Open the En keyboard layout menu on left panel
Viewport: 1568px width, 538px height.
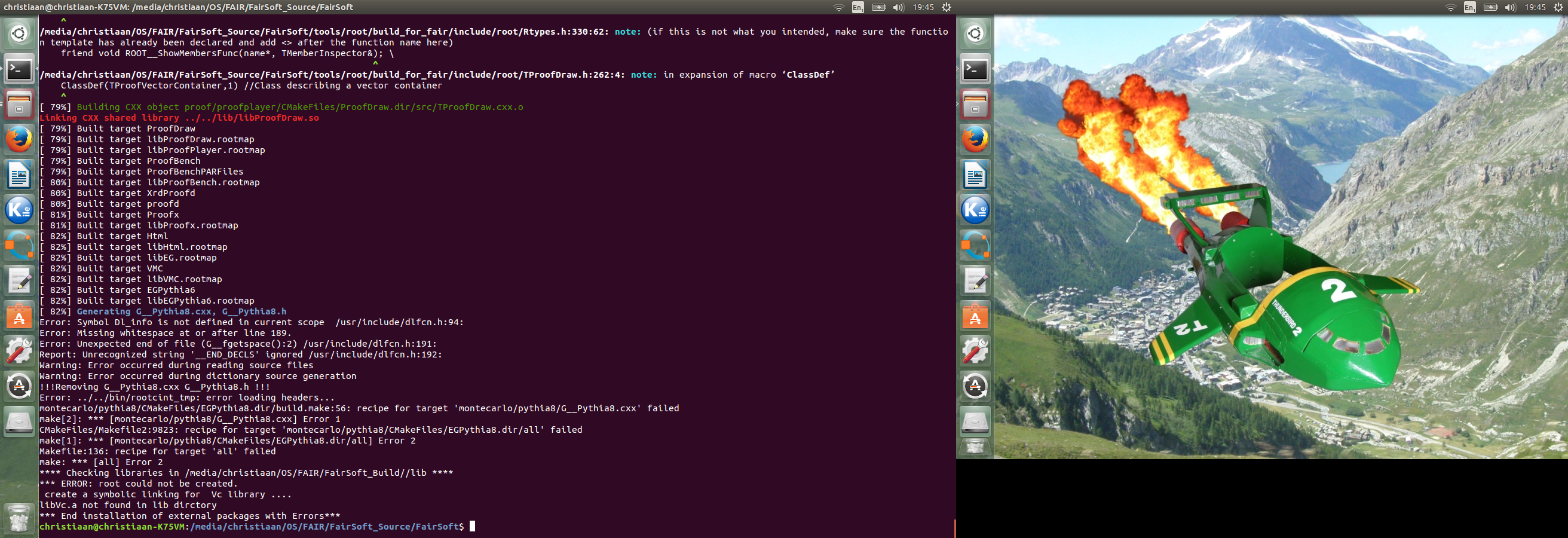[x=857, y=7]
